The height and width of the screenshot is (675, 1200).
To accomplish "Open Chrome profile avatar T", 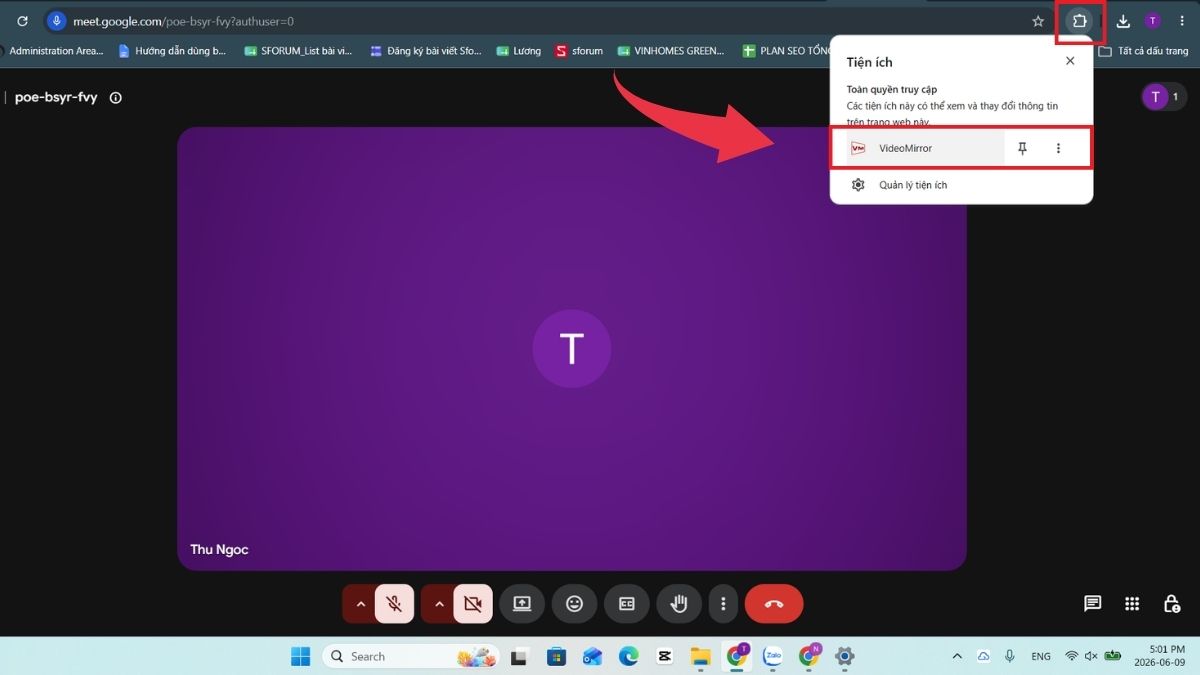I will [1153, 21].
